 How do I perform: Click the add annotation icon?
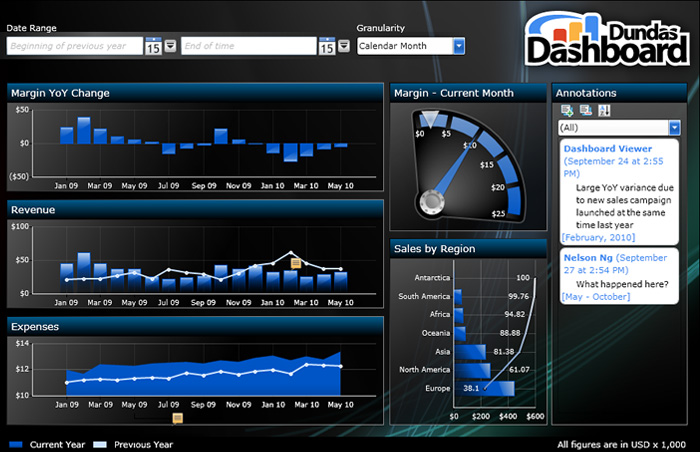[567, 111]
